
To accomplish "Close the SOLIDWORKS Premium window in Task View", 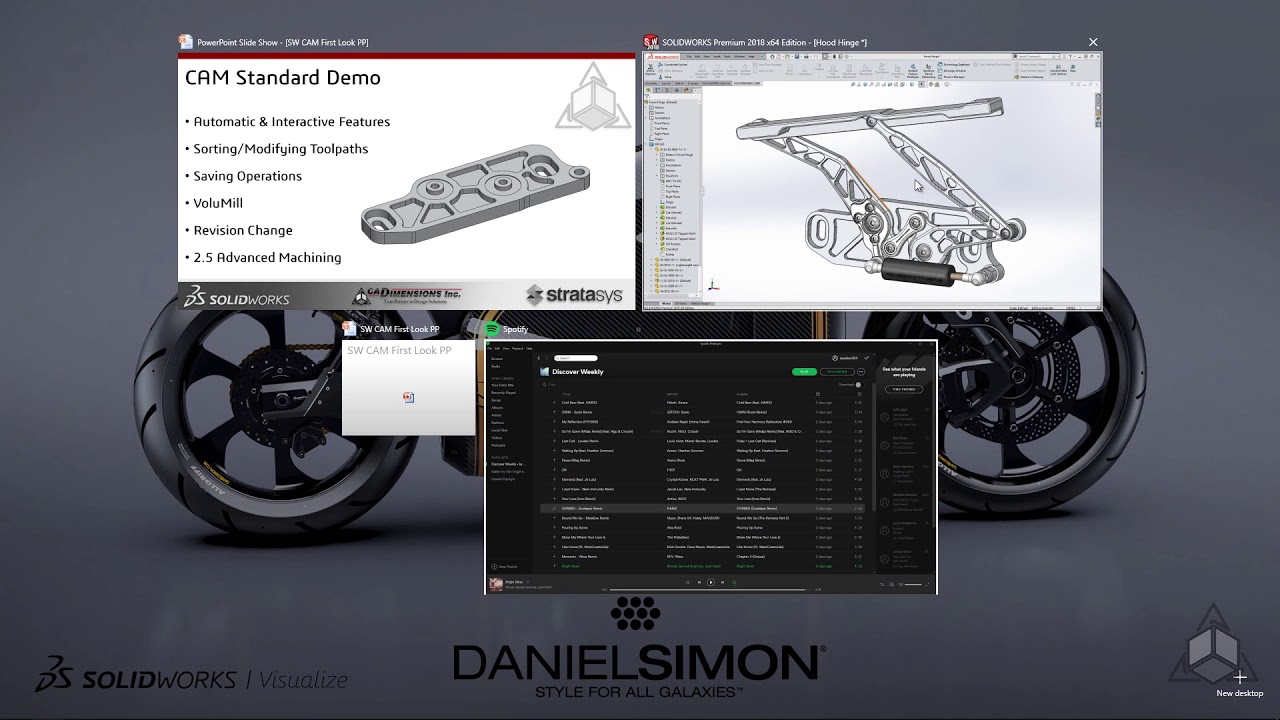I will (x=1093, y=42).
